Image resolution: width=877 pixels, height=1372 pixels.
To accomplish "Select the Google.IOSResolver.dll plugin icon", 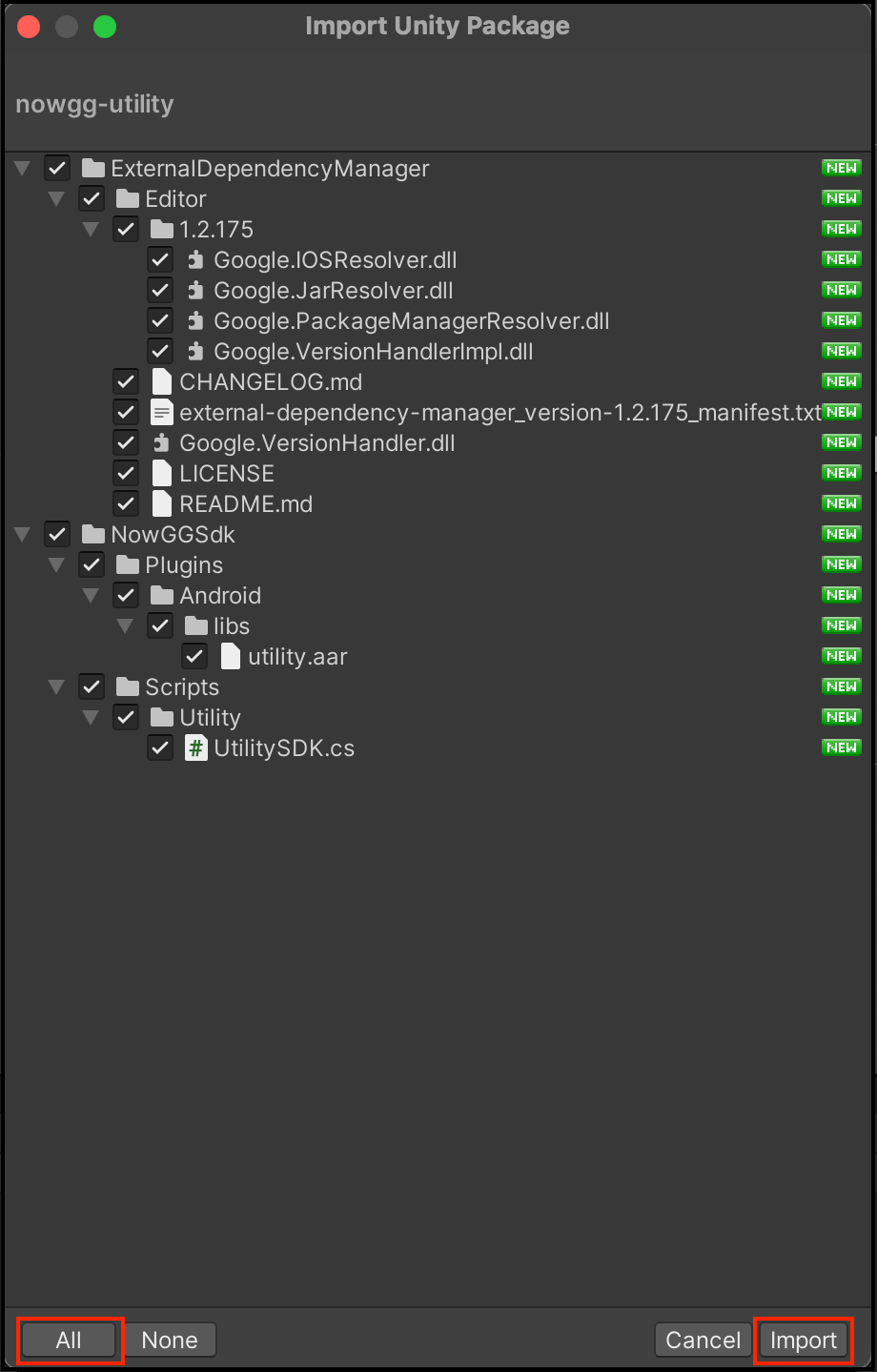I will pyautogui.click(x=194, y=259).
